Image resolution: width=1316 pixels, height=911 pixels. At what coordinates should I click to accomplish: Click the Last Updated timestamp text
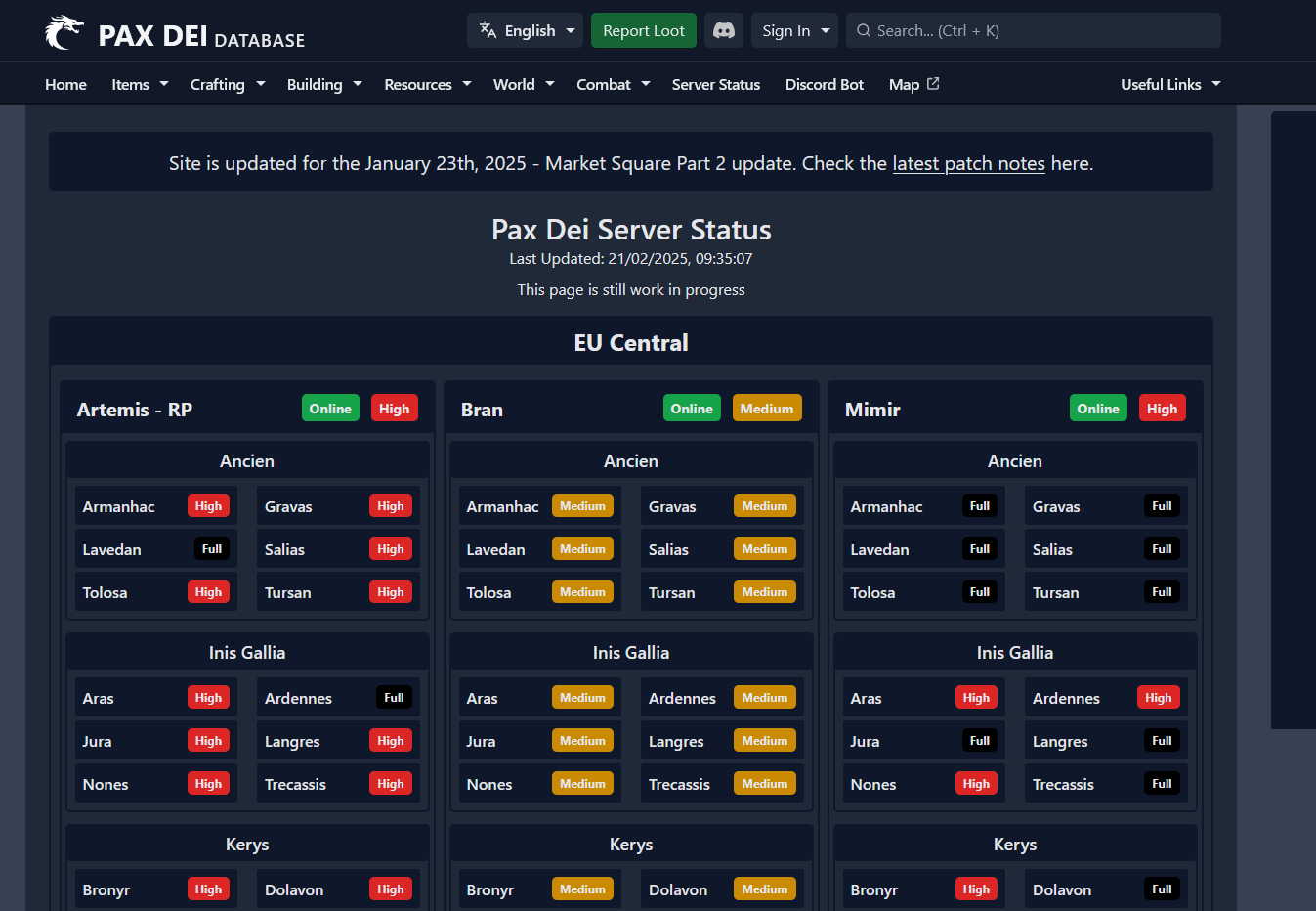click(631, 259)
